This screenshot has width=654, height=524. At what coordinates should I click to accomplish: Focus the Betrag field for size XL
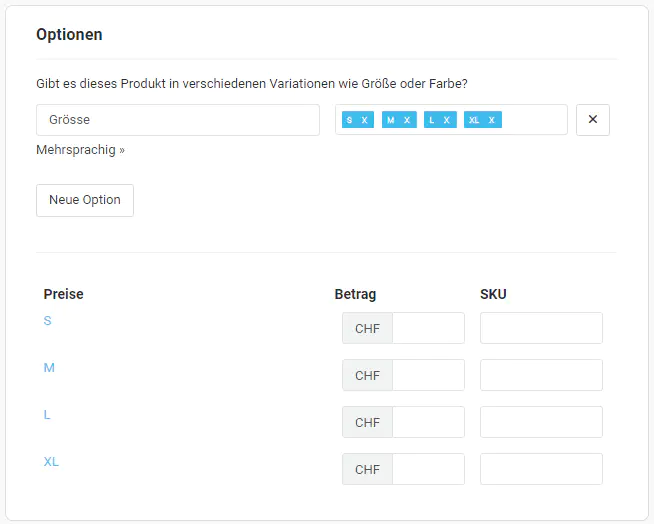[x=428, y=469]
